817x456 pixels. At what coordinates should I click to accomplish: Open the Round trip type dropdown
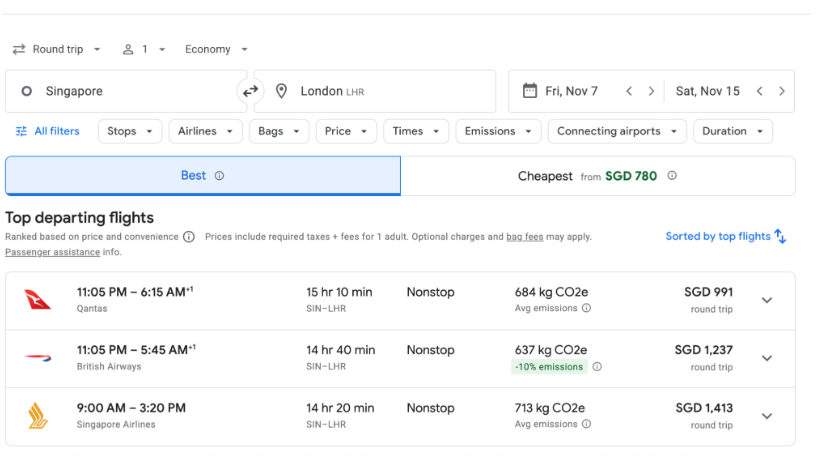(x=57, y=49)
